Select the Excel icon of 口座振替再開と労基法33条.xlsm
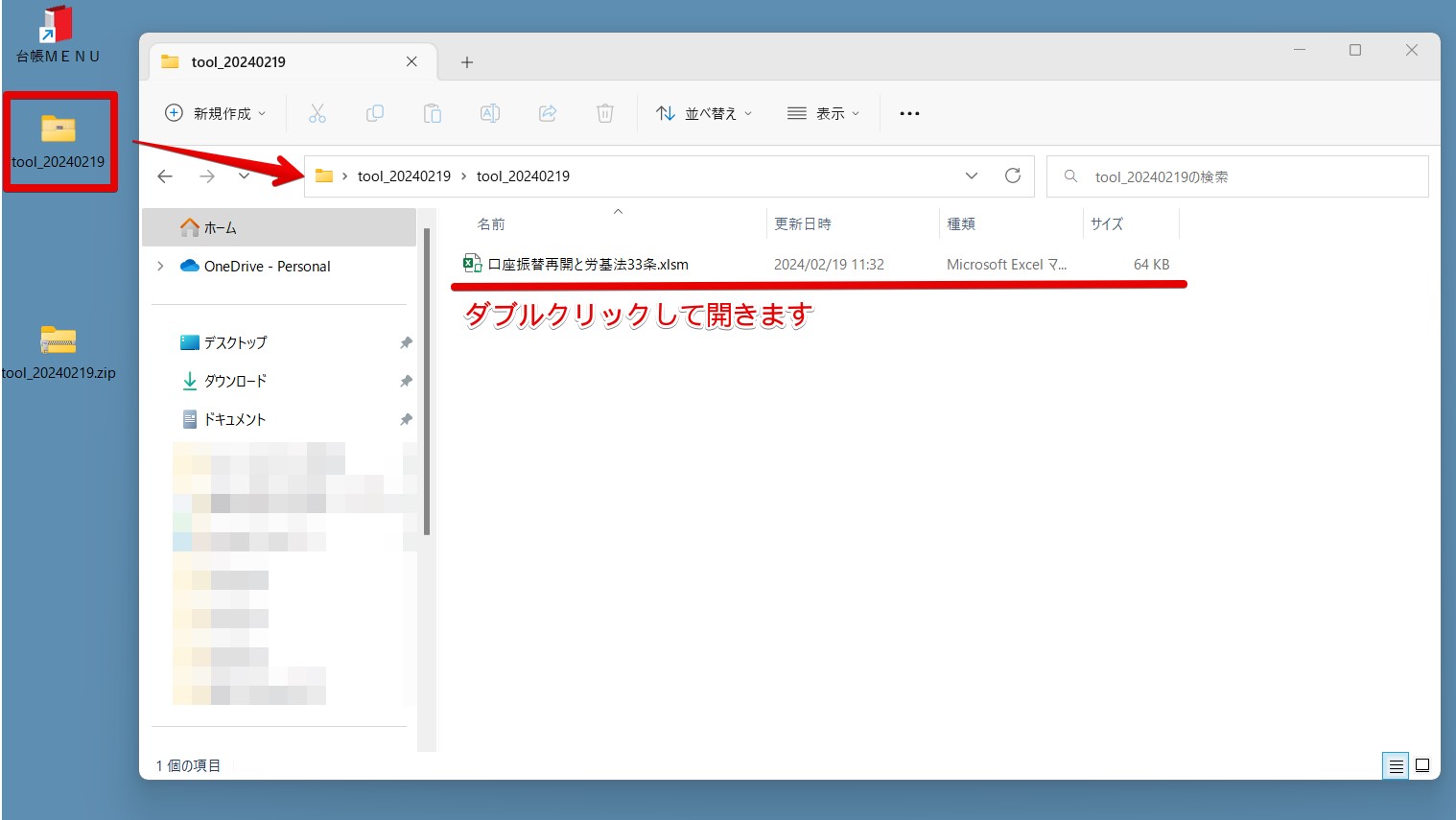This screenshot has height=820, width=1456. pos(472,264)
